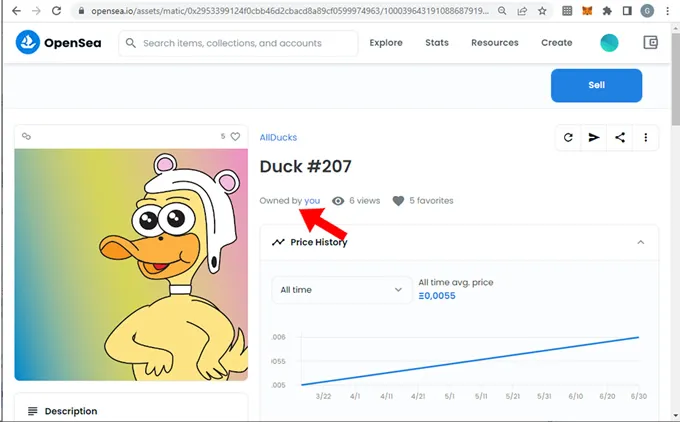Click the OpenSea logo

point(56,43)
